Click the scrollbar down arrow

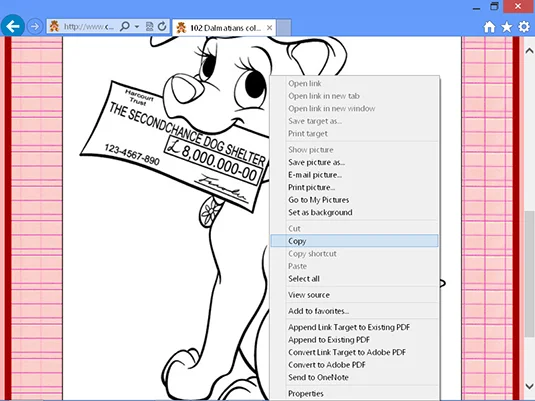[529, 386]
